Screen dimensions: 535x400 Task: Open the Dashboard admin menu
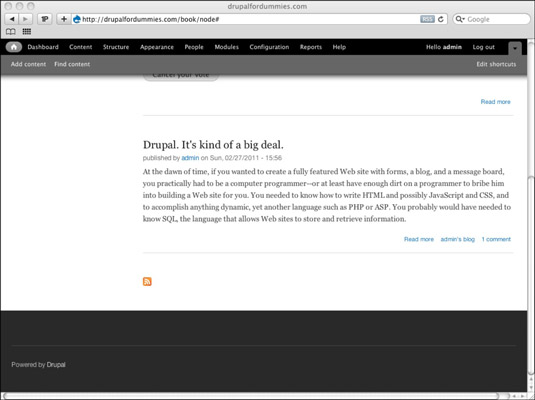(43, 47)
